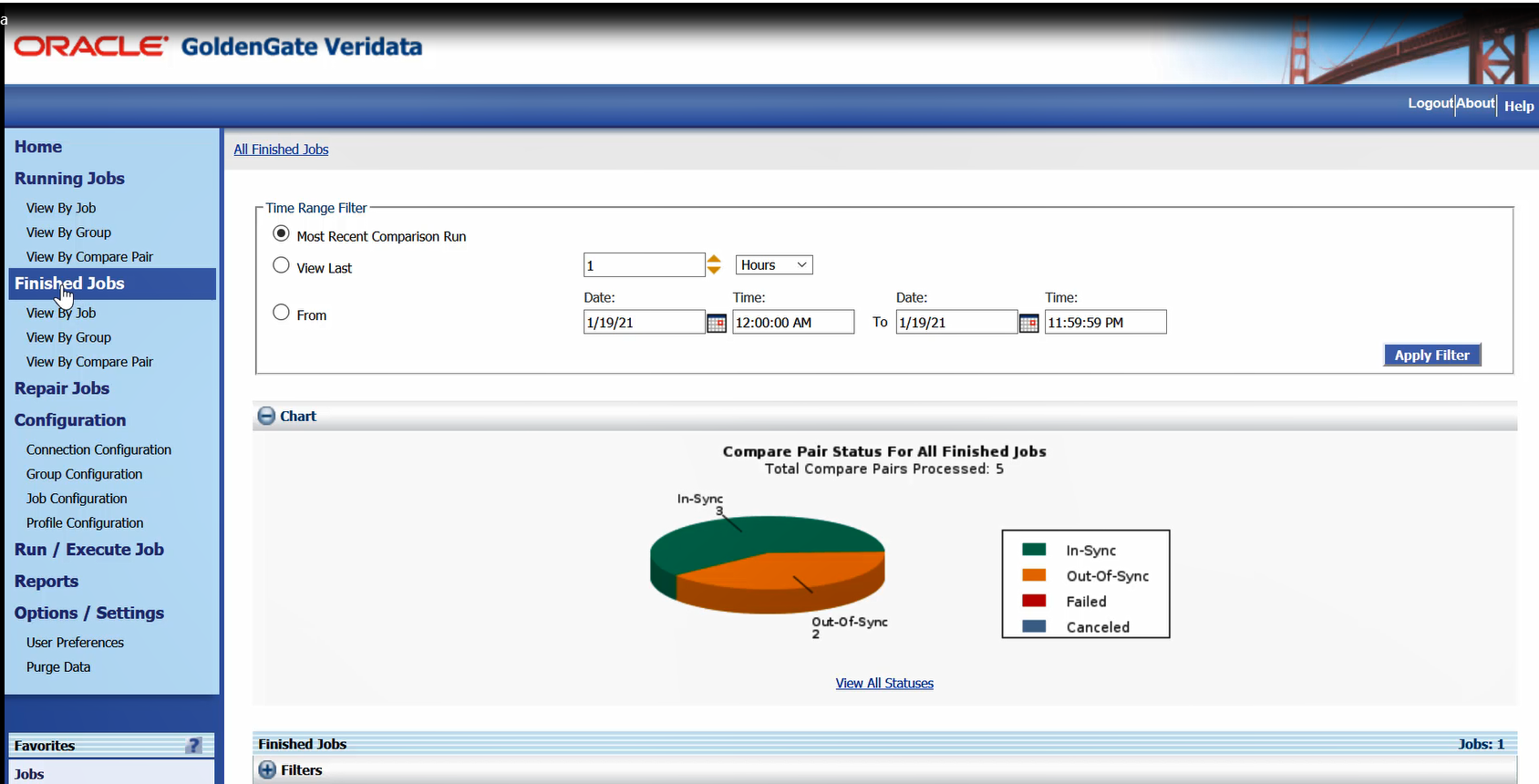Open Purge Data
This screenshot has width=1539, height=784.
click(58, 667)
